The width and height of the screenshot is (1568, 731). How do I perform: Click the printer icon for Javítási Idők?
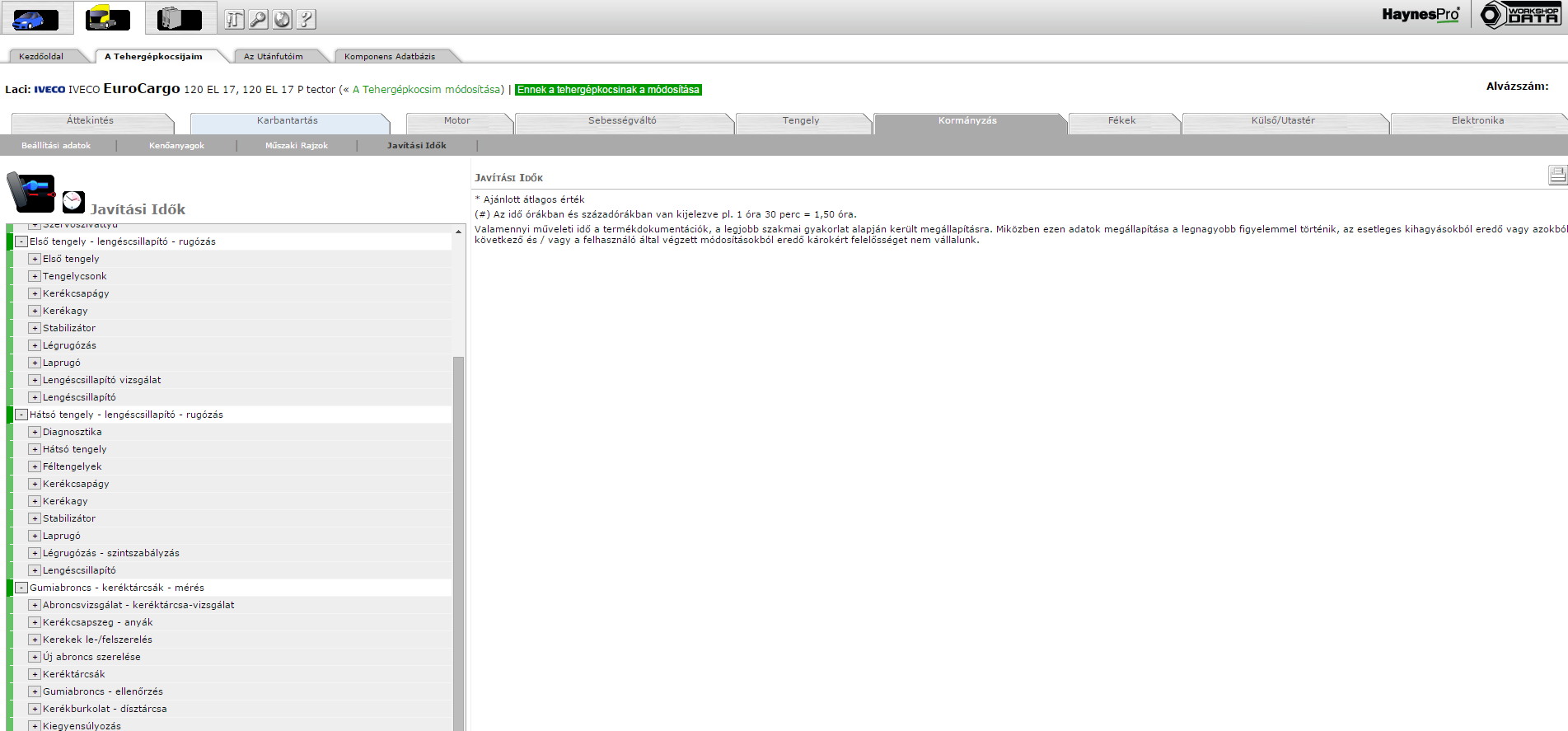[x=1556, y=175]
